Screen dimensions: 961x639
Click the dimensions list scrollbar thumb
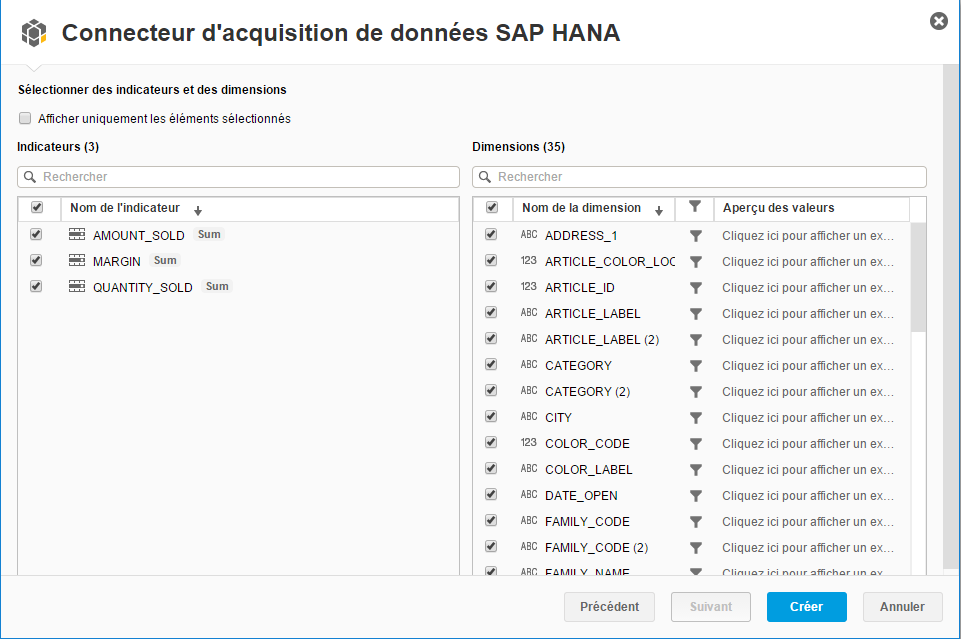click(x=918, y=278)
